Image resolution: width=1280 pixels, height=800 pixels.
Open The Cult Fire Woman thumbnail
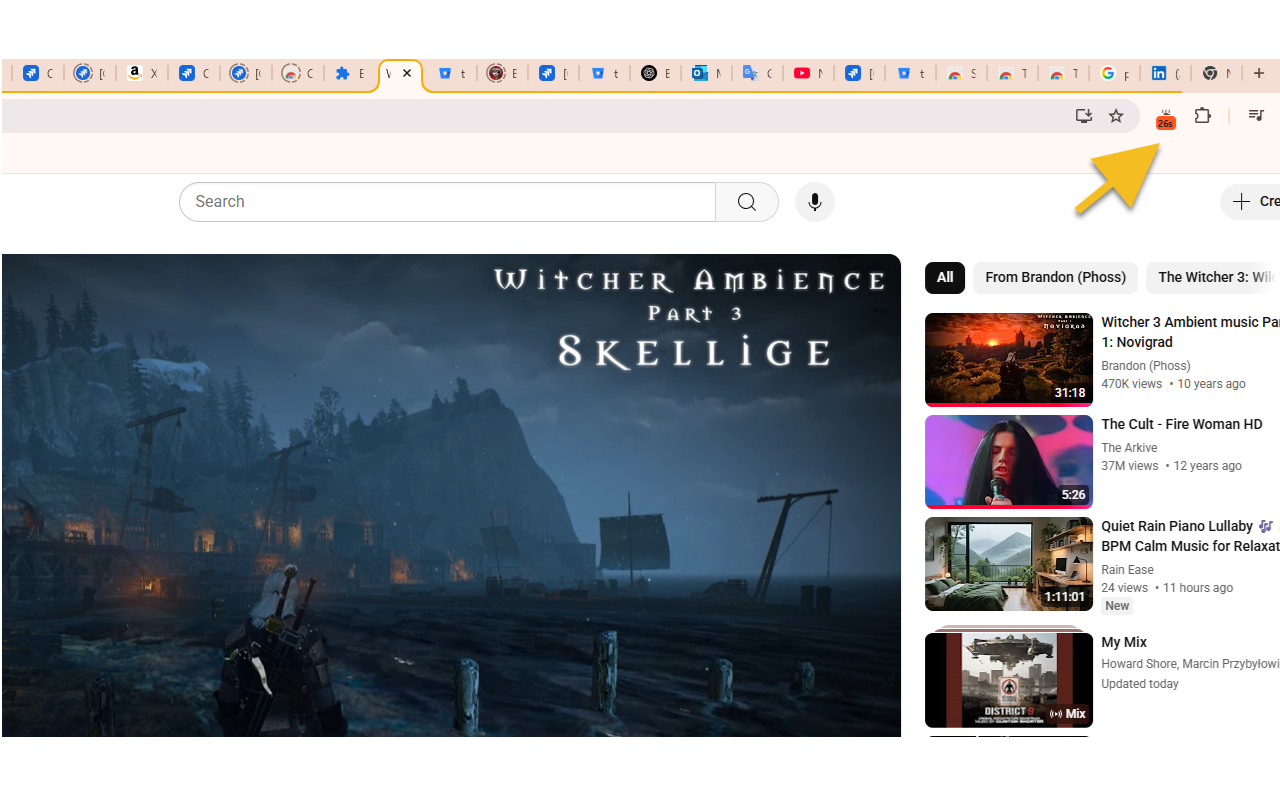pyautogui.click(x=1009, y=462)
